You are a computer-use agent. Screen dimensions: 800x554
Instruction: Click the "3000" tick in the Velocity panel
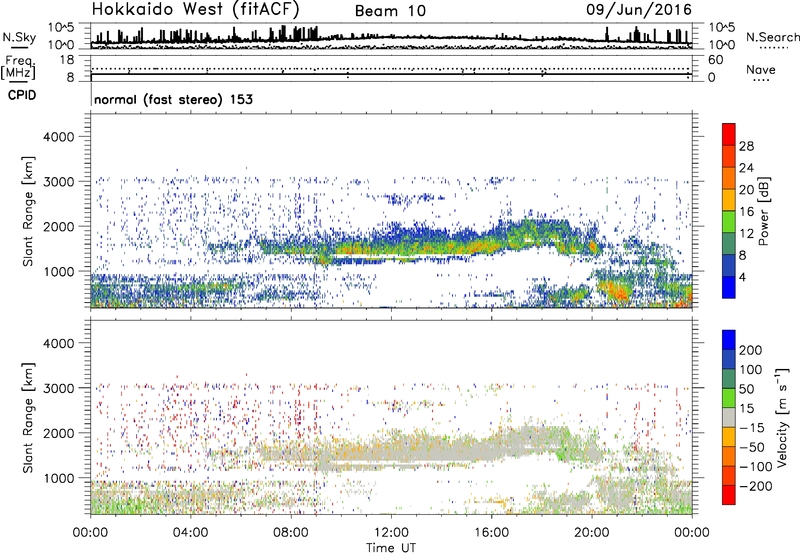click(58, 388)
